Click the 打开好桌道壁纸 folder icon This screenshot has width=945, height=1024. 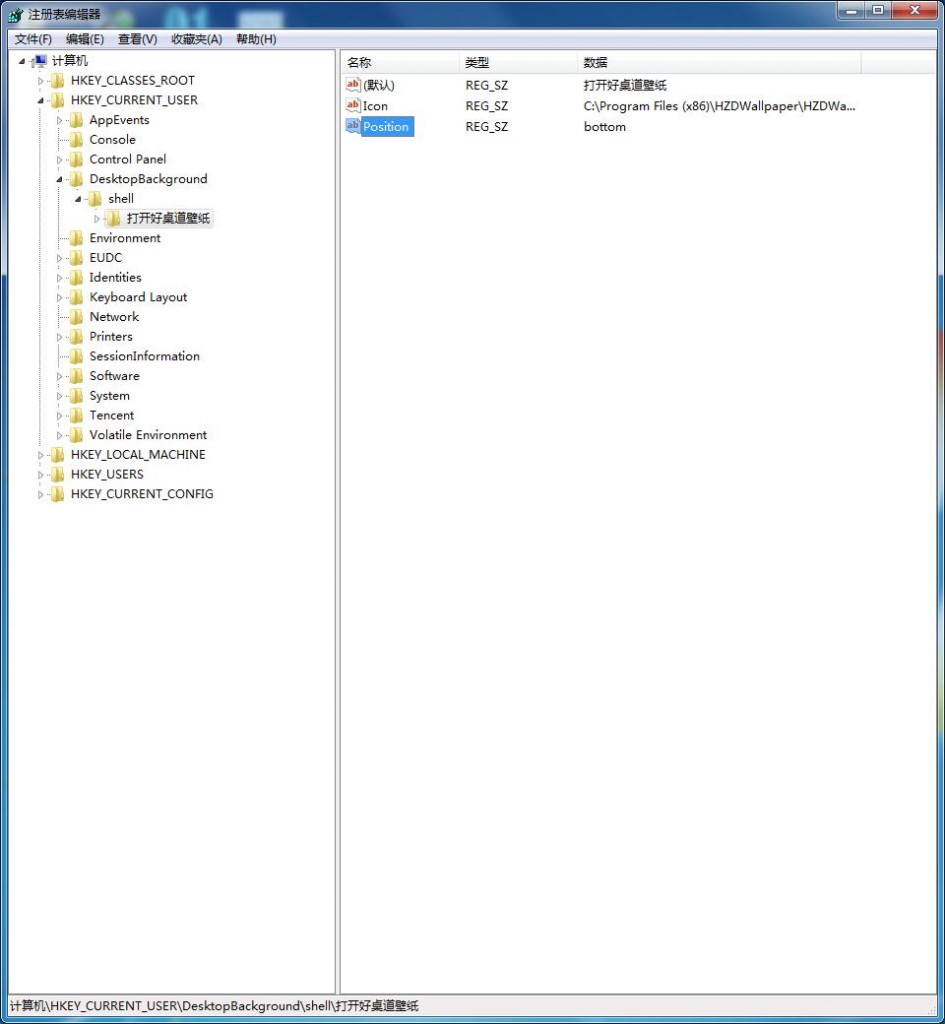[114, 218]
